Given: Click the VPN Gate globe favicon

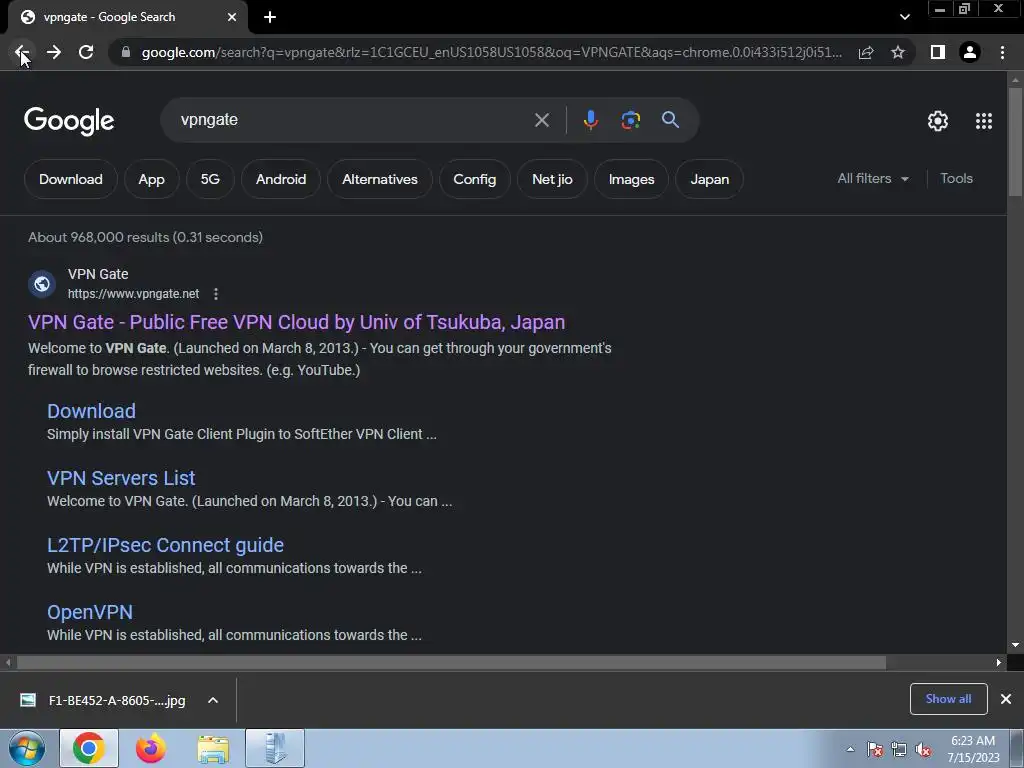Looking at the screenshot, I should tap(42, 284).
